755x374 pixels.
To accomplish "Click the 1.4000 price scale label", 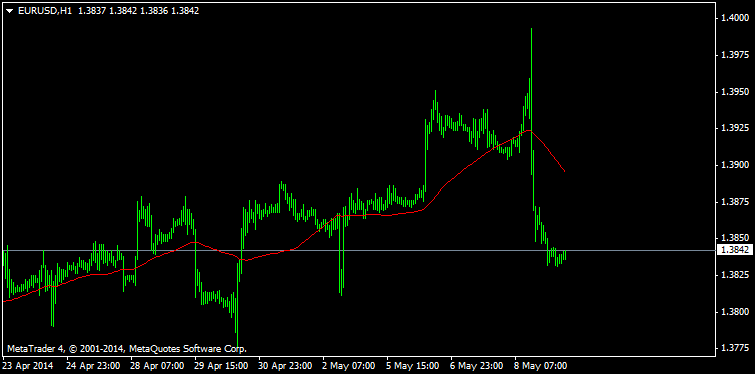I will [x=734, y=18].
